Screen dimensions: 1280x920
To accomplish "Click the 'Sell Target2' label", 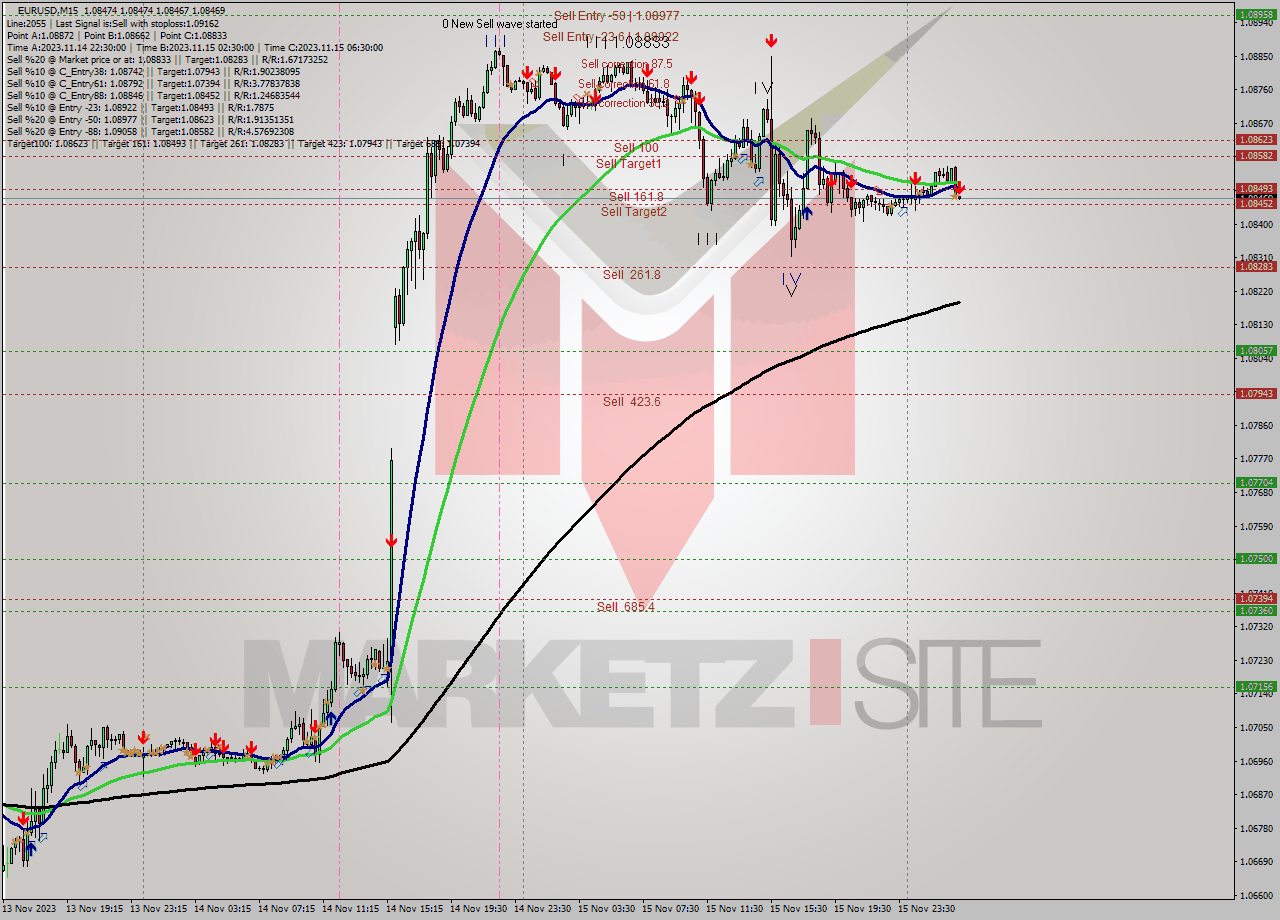I will tap(633, 211).
